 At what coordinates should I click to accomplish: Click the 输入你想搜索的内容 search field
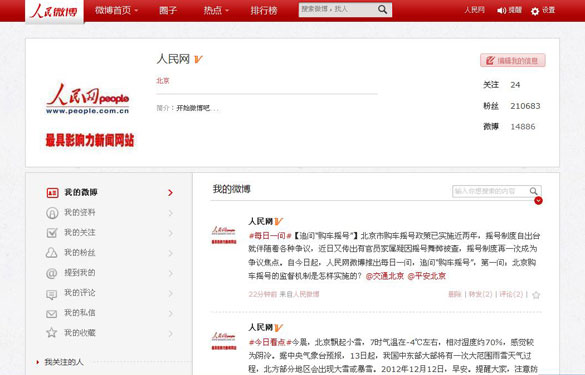(490, 191)
